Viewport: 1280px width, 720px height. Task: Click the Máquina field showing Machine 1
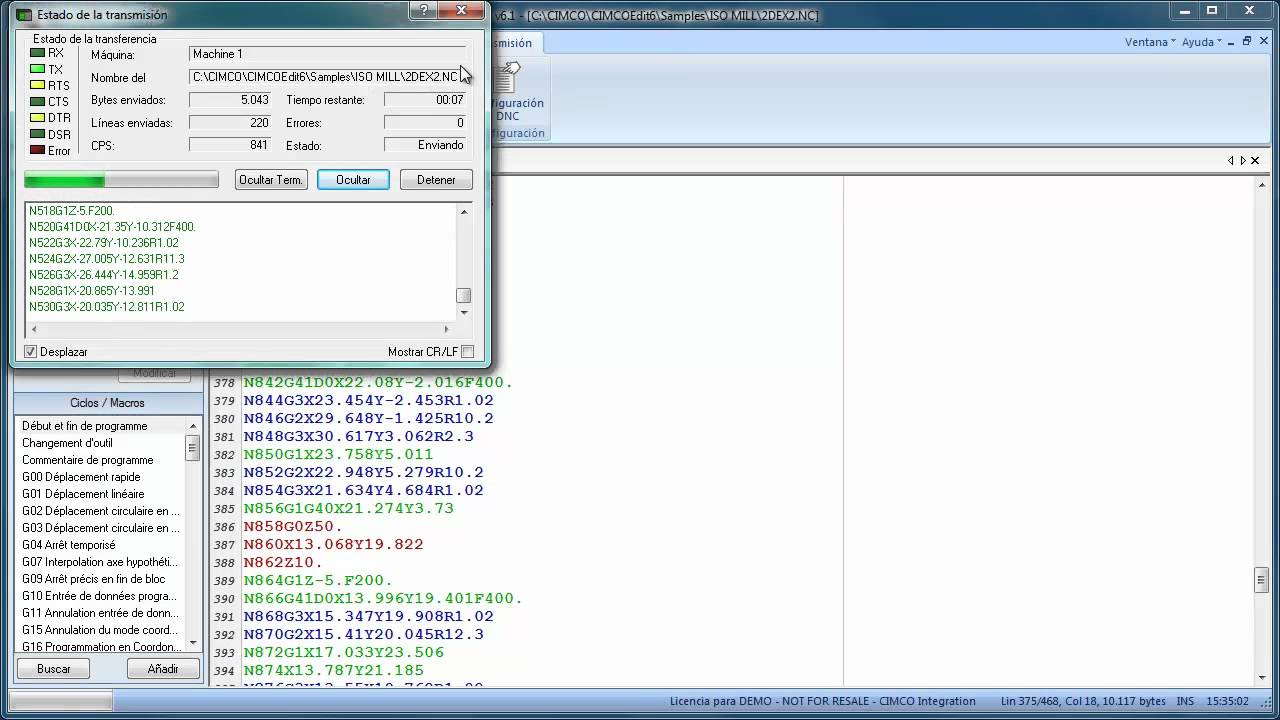327,54
